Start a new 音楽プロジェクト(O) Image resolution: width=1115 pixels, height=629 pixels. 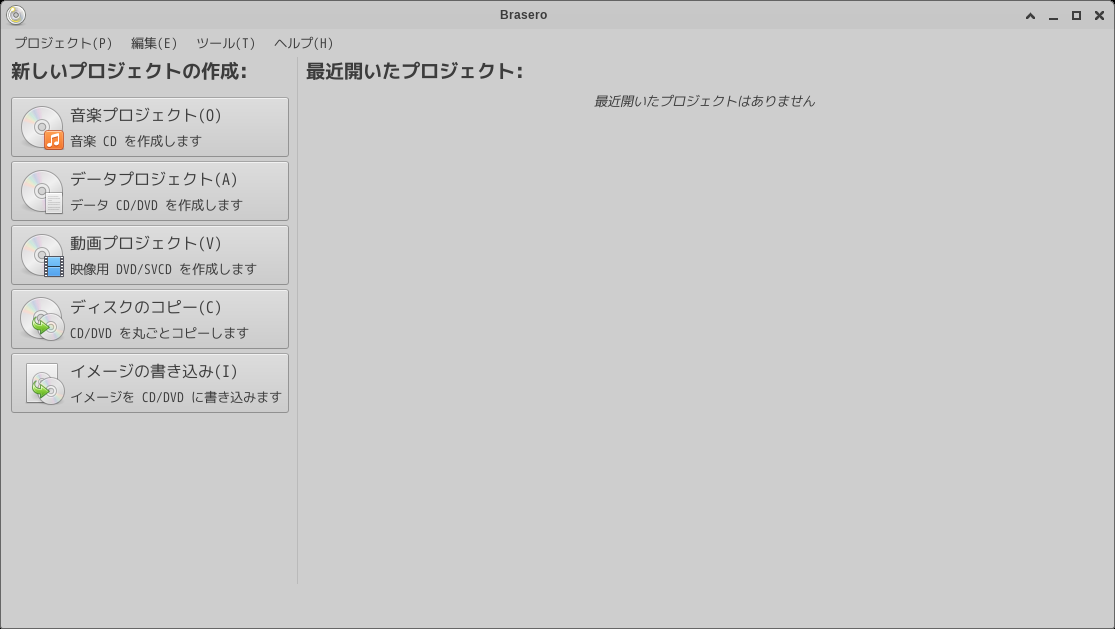click(150, 127)
